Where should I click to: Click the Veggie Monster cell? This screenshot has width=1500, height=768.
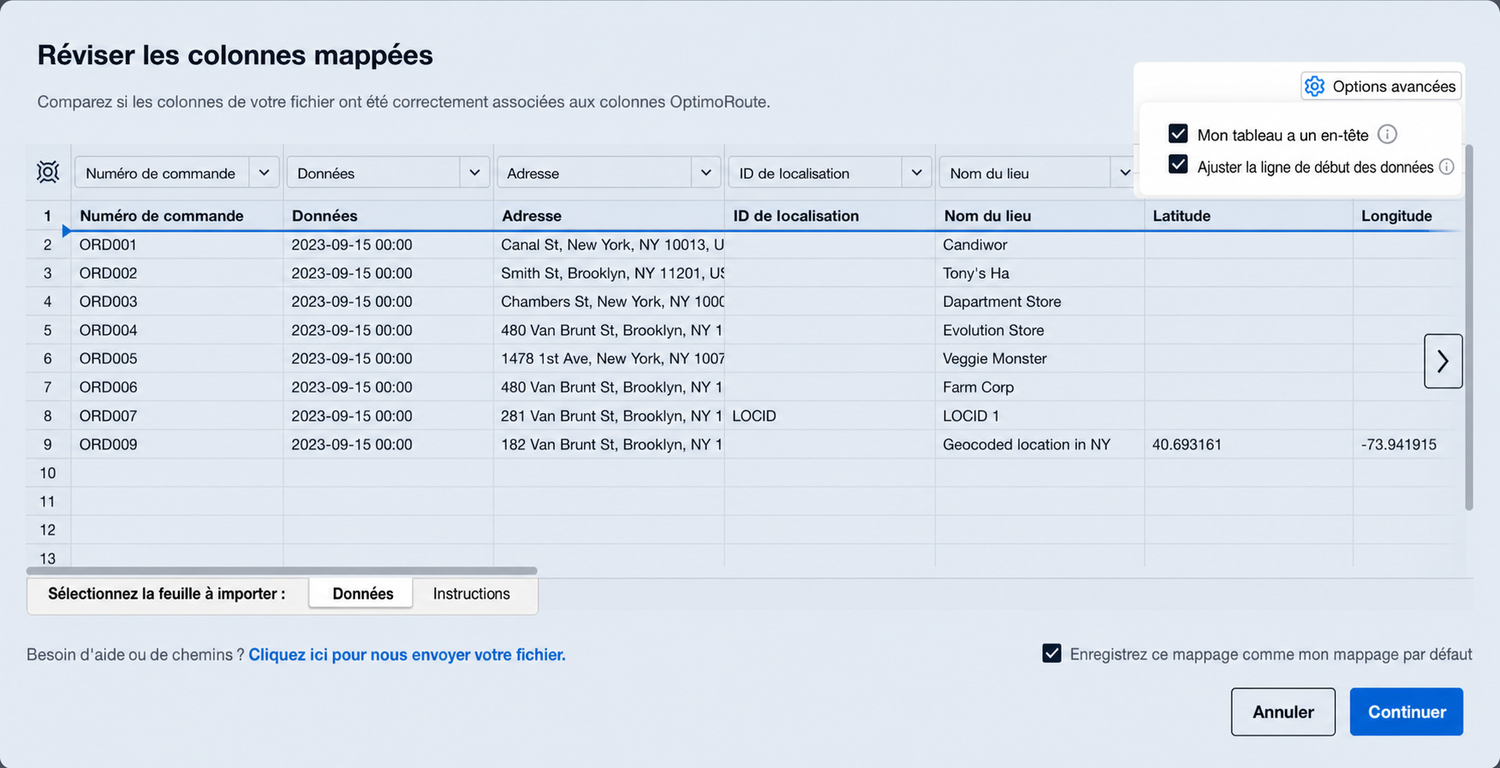point(1040,358)
